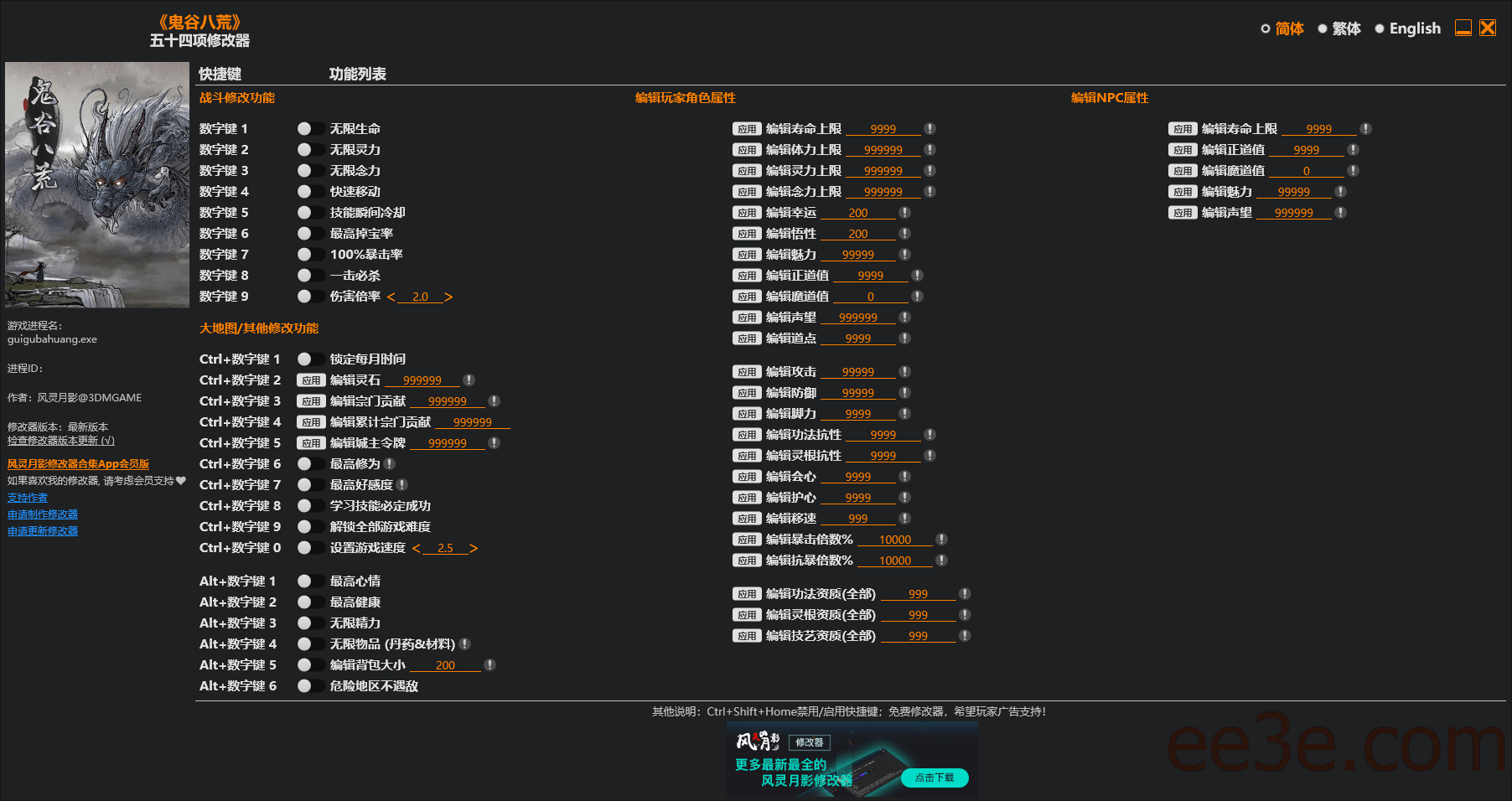Viewport: 1512px width, 801px height.
Task: Click info icon for 编辑技艺资质(全部)
Action: click(x=965, y=636)
